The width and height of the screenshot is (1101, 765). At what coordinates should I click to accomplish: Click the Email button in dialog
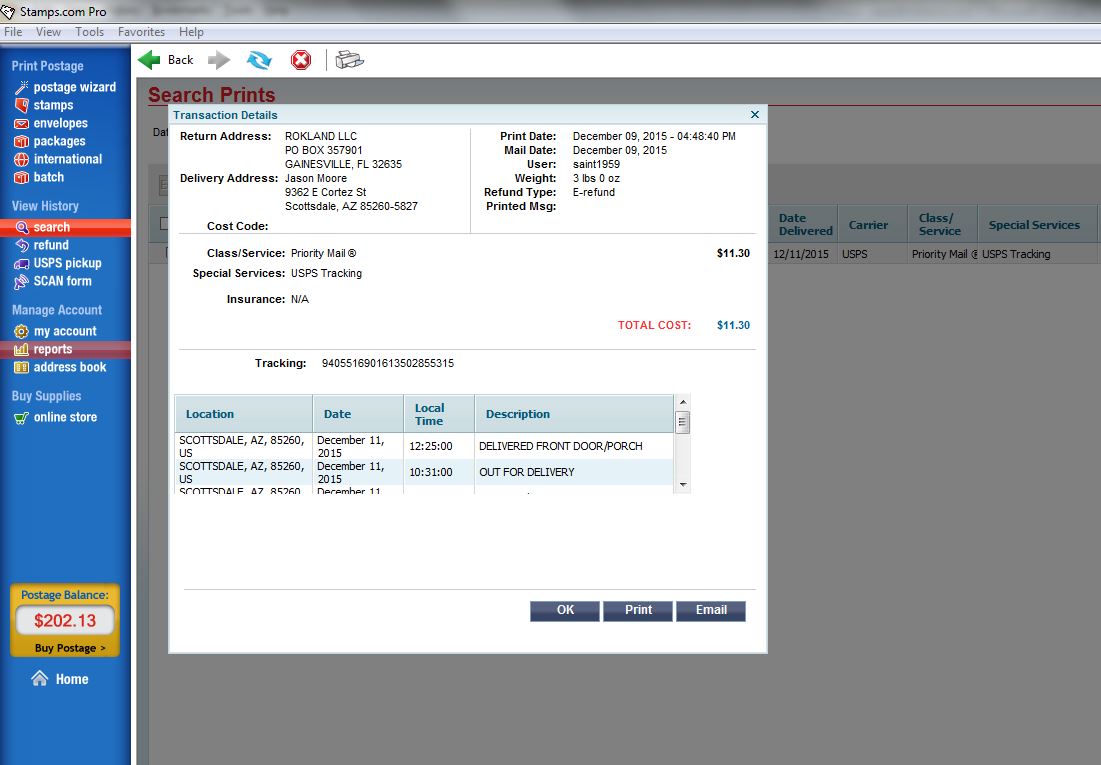coord(711,610)
